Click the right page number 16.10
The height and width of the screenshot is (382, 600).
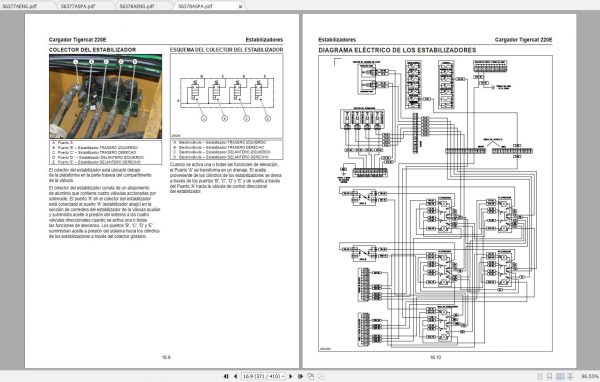(x=435, y=357)
